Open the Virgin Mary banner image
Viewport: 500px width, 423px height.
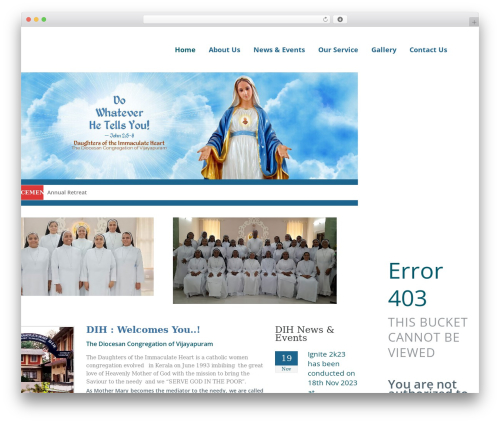pos(189,126)
